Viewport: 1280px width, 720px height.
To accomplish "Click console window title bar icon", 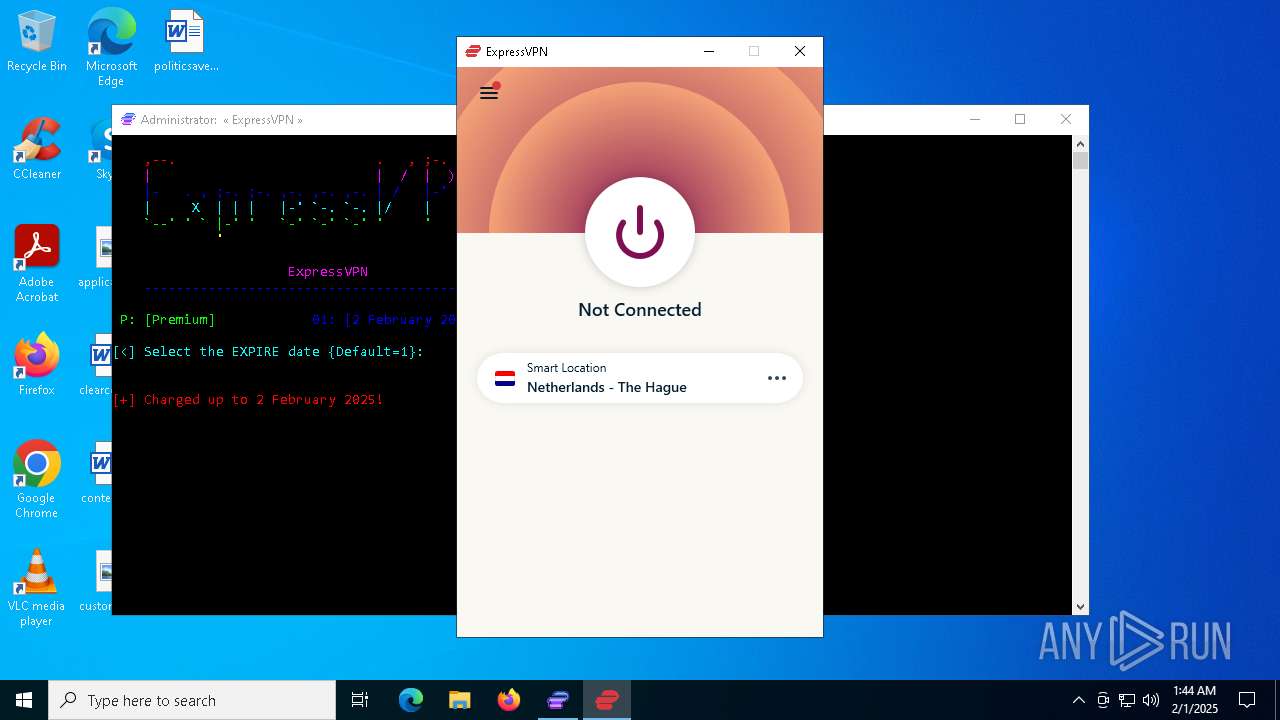I will pos(128,119).
